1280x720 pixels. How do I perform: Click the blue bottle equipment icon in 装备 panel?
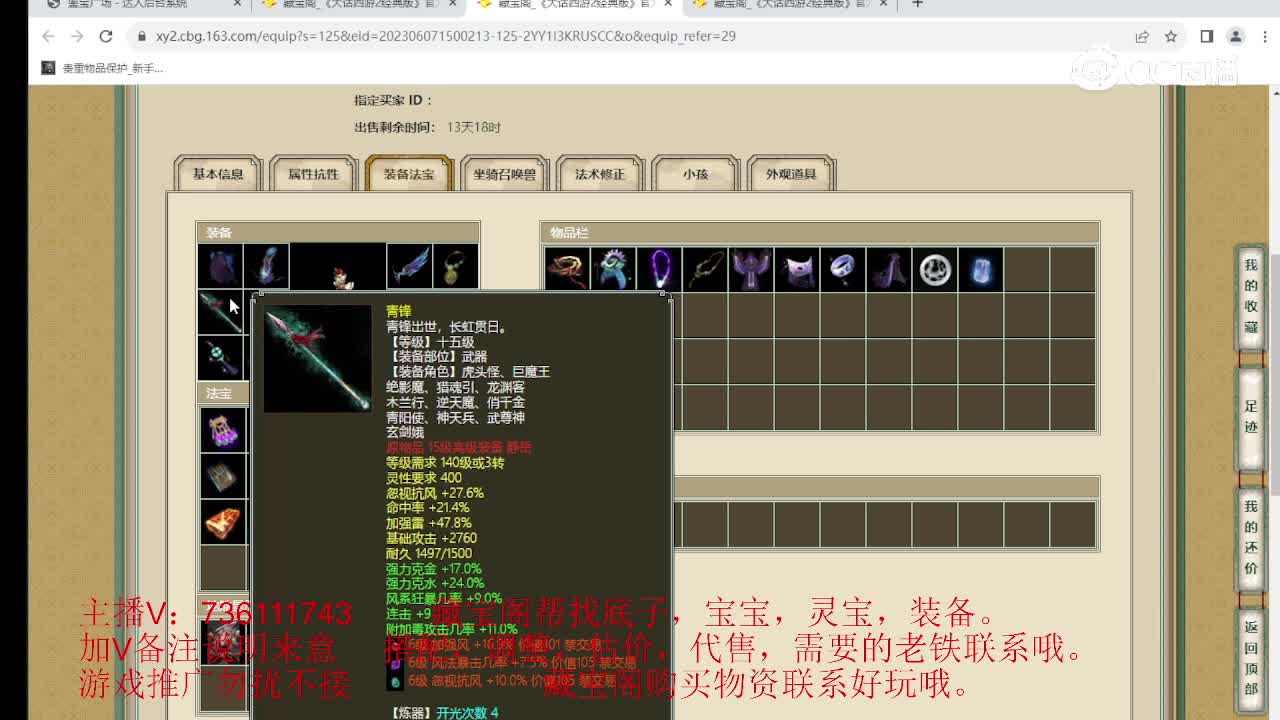tap(266, 267)
